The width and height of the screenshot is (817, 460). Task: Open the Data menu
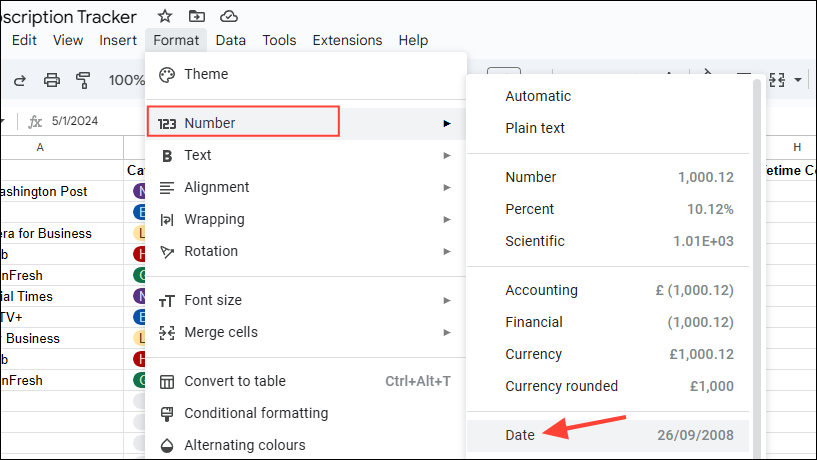tap(230, 40)
